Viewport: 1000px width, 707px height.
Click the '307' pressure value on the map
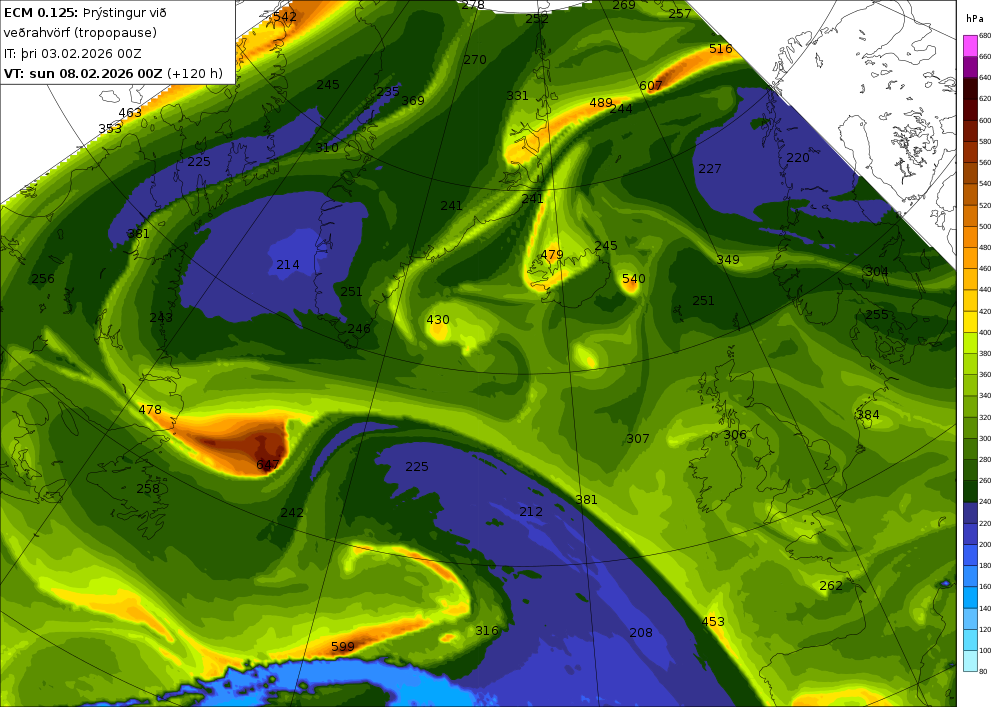tap(638, 439)
